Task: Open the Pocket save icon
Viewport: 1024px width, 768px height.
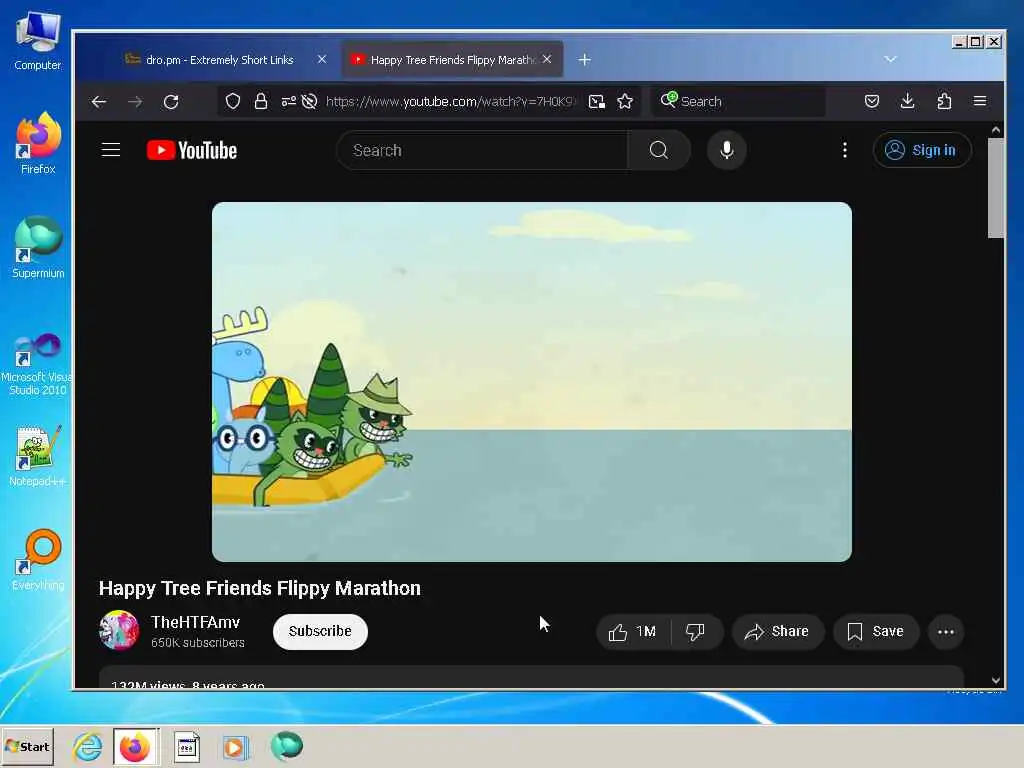Action: click(x=871, y=101)
